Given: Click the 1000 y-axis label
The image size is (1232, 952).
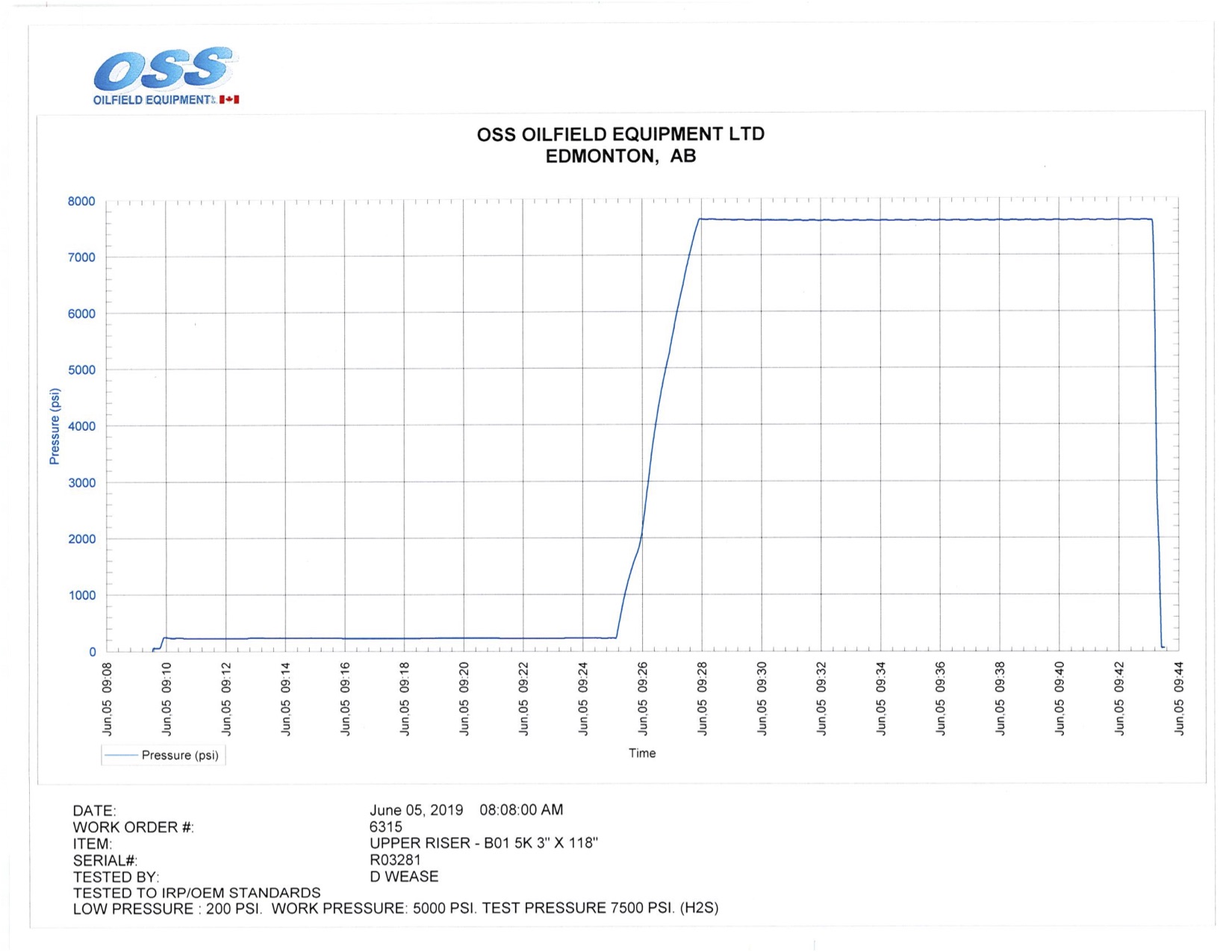Looking at the screenshot, I should click(x=81, y=596).
